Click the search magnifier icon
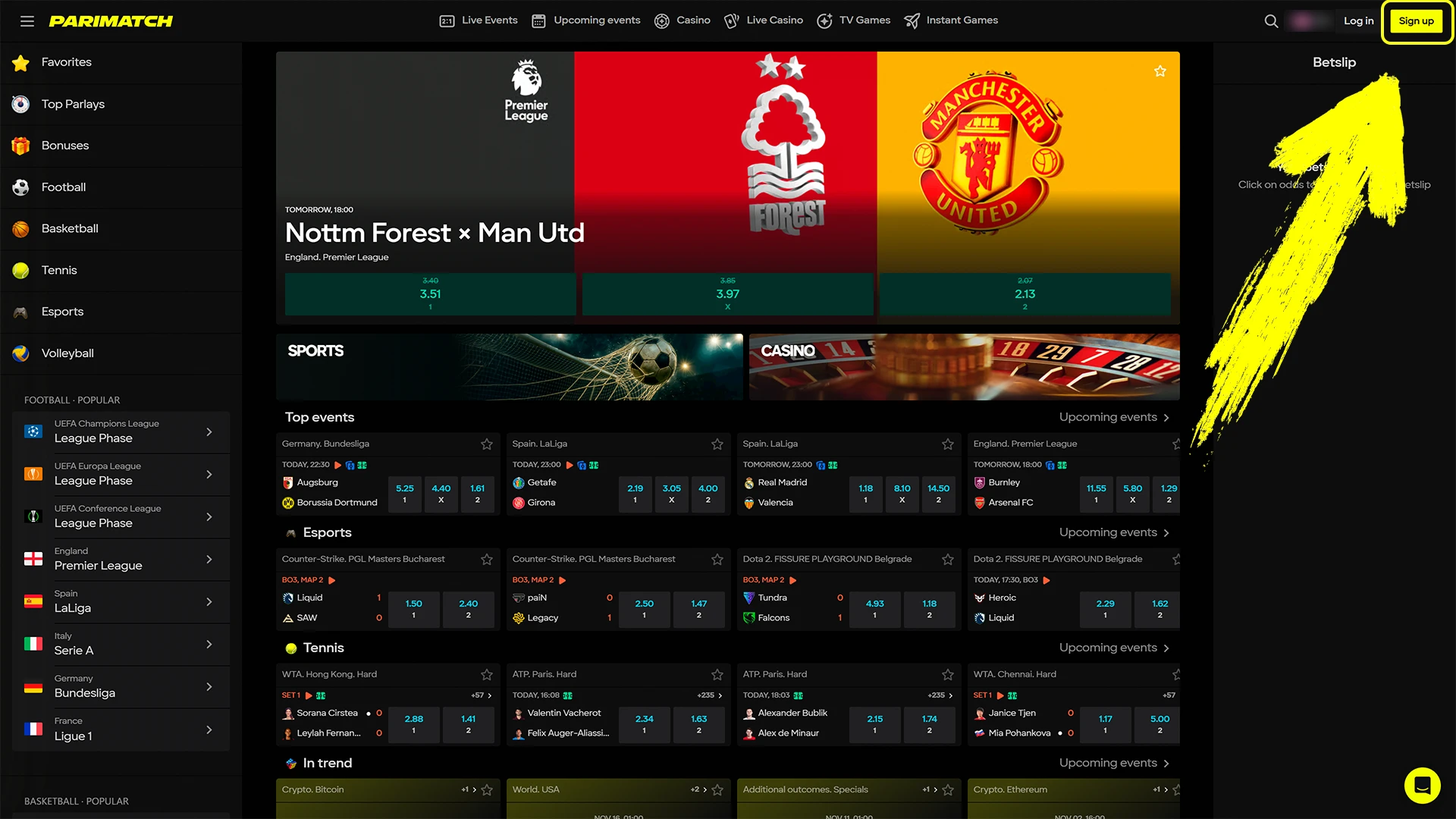This screenshot has width=1456, height=819. pos(1271,21)
